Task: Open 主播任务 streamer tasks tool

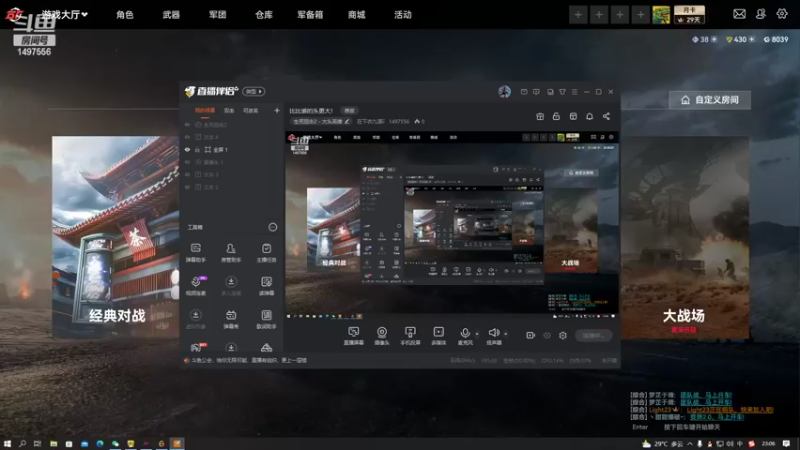Action: coord(266,253)
